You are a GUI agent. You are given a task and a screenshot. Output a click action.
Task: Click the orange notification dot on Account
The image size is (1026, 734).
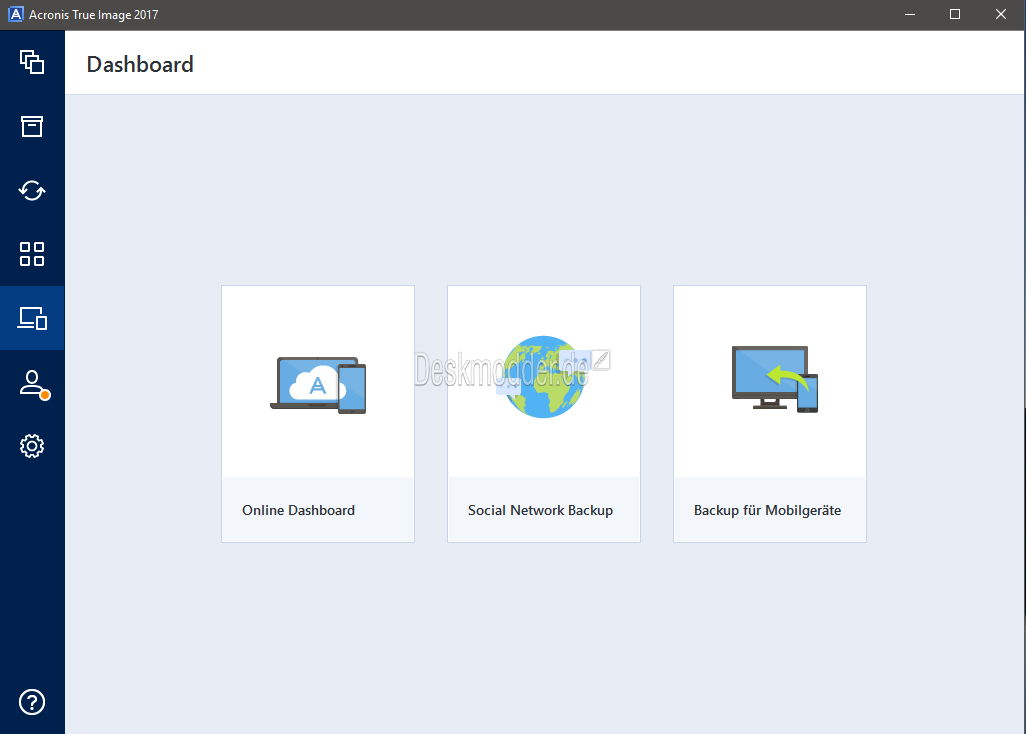click(45, 395)
